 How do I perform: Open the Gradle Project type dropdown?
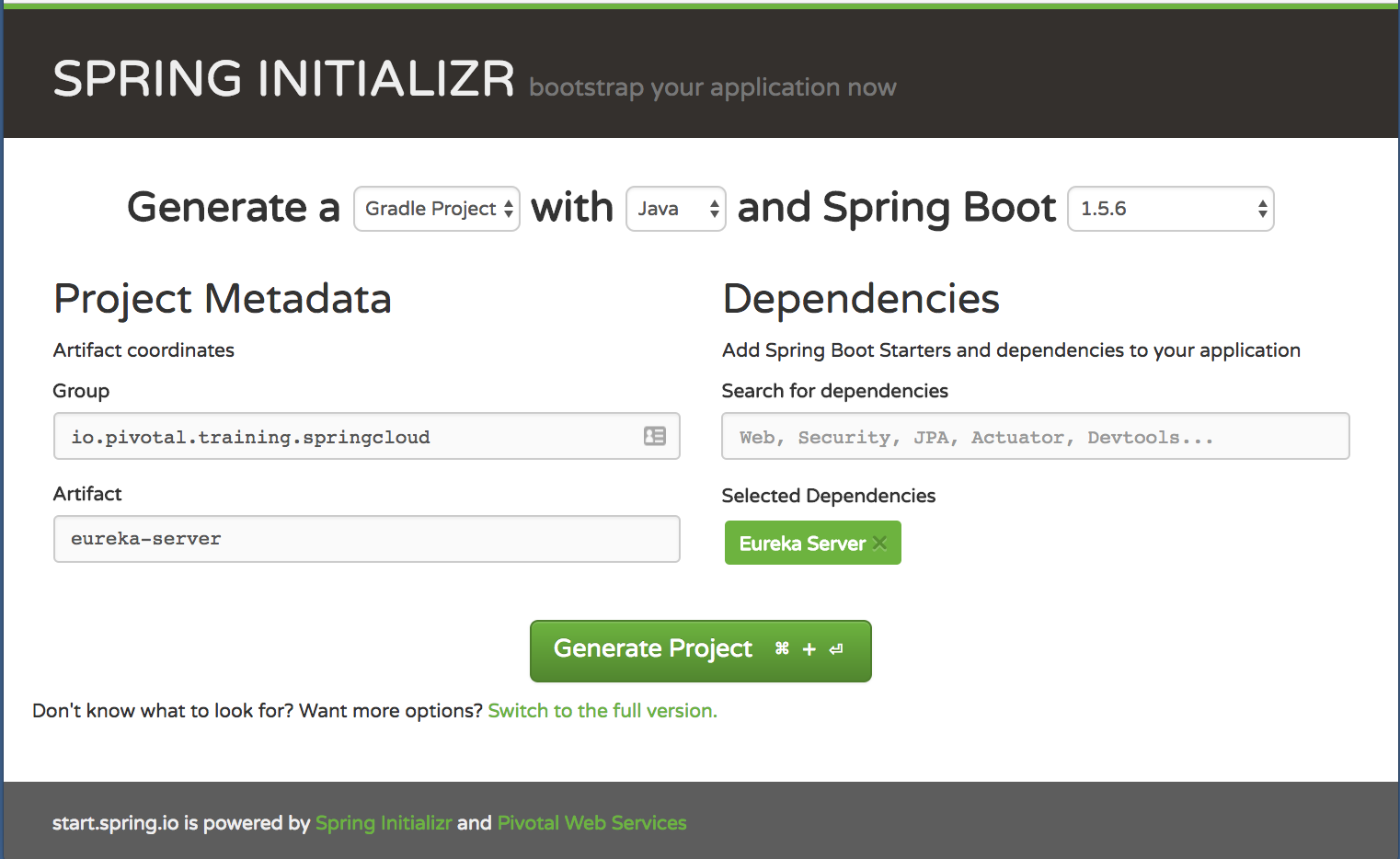click(x=437, y=209)
